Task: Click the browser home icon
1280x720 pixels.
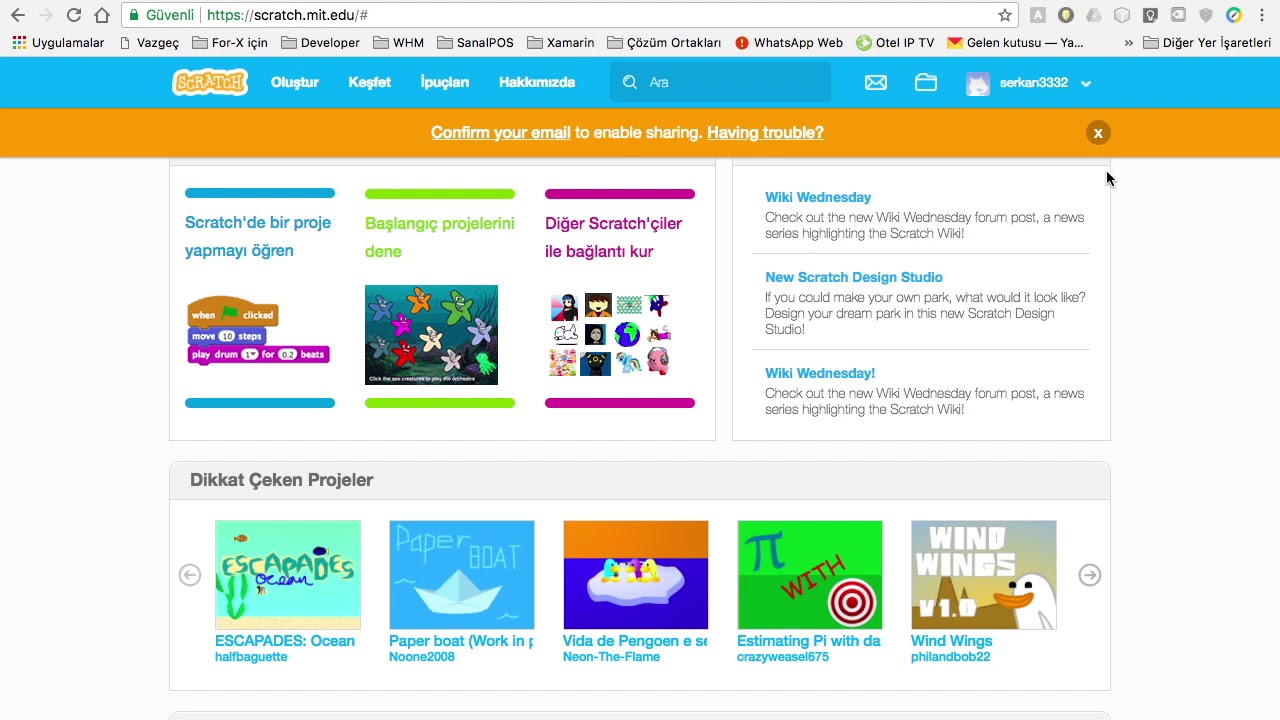Action: point(102,15)
